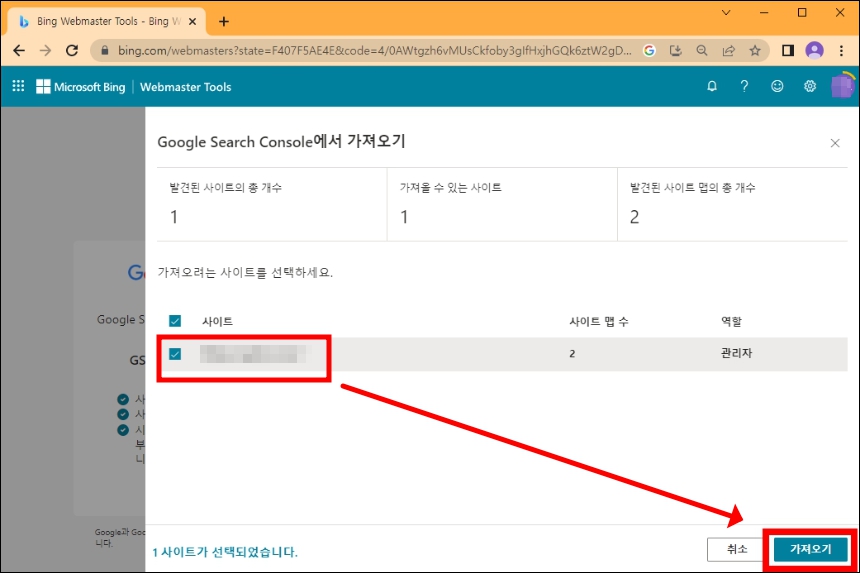Toggle the select-all checkbox beside 사이트 header
Image resolution: width=860 pixels, height=573 pixels.
(175, 321)
